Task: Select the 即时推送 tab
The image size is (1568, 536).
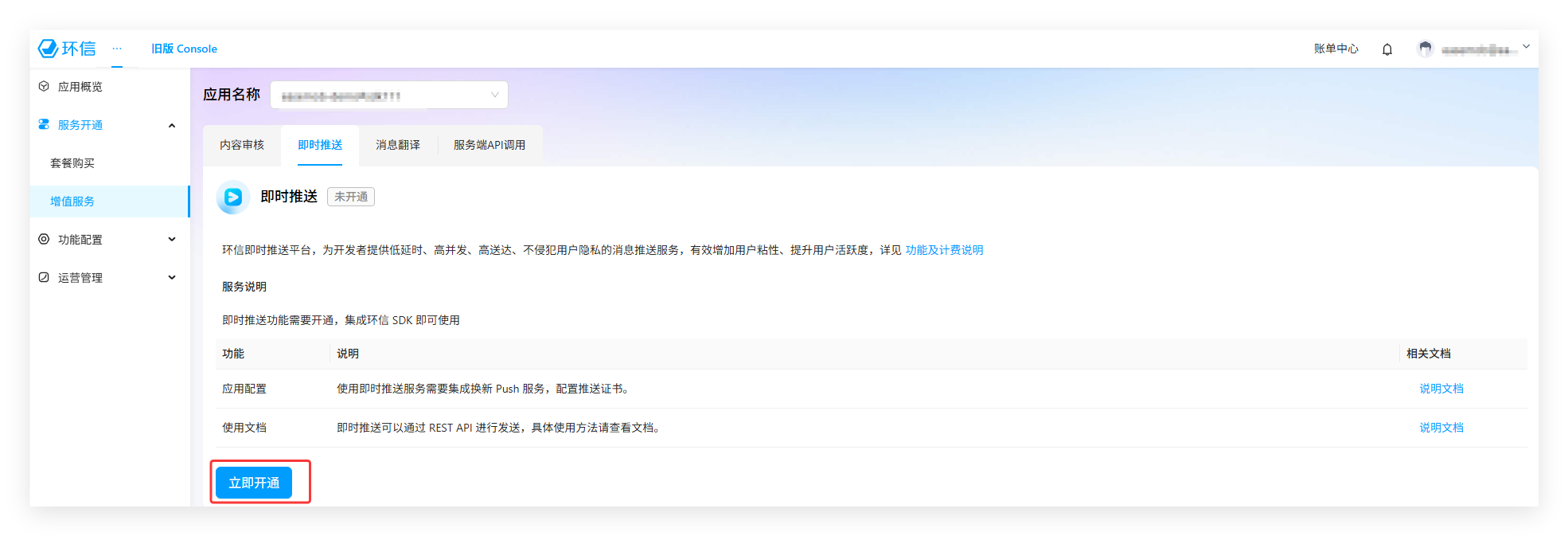Action: click(x=320, y=145)
